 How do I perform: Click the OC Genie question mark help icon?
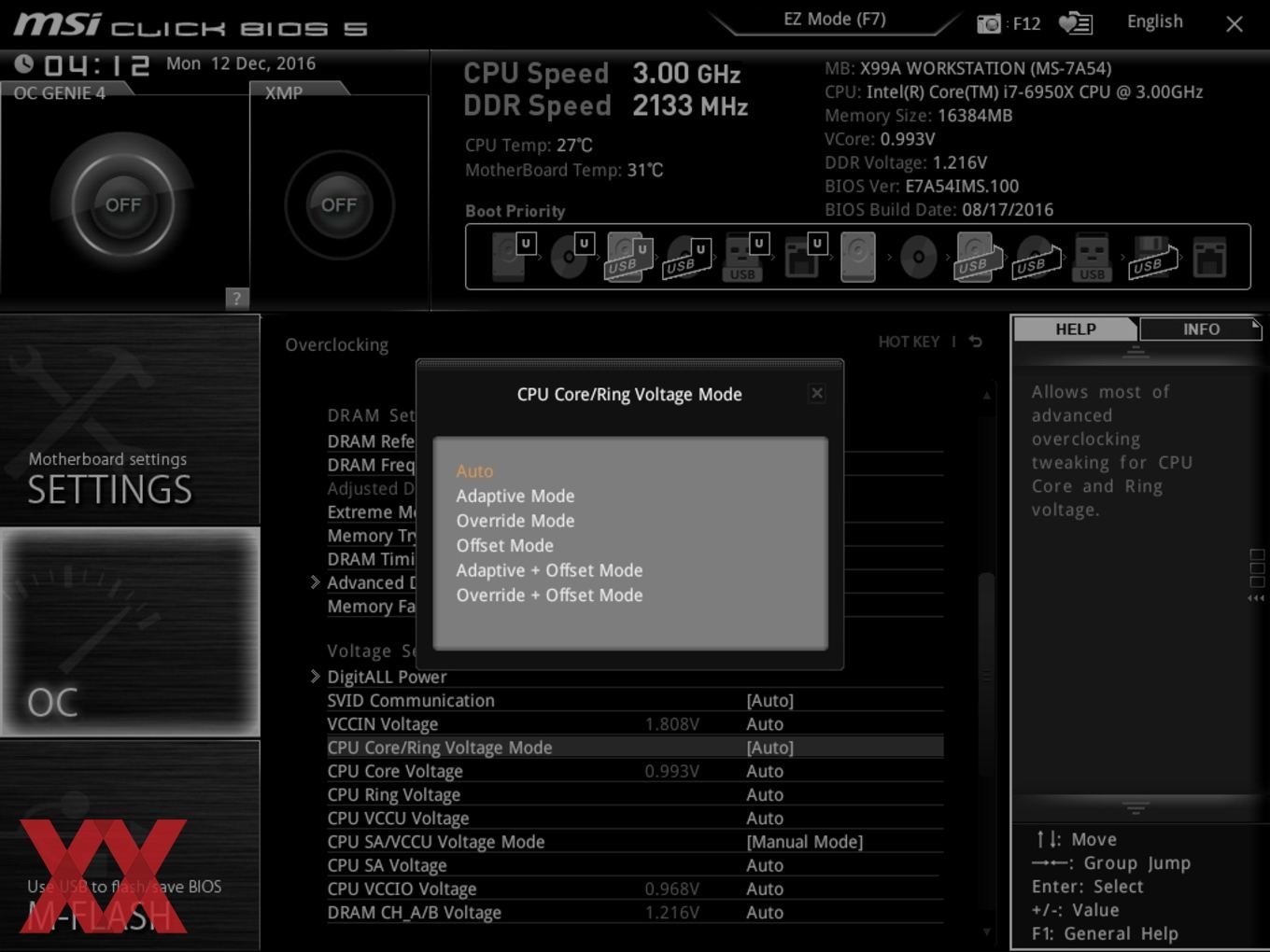point(236,298)
